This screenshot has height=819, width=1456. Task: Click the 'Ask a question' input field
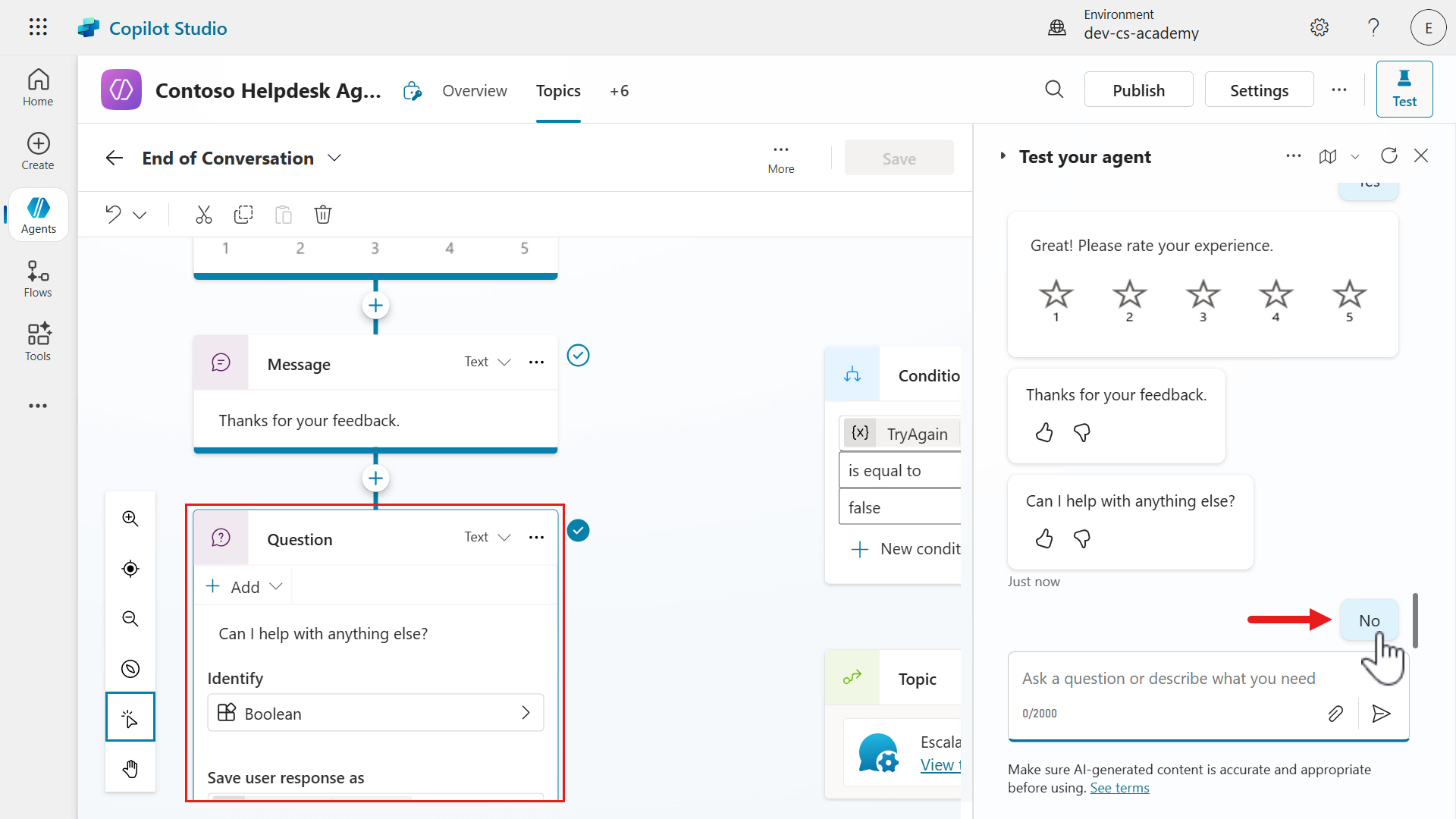[x=1168, y=679]
